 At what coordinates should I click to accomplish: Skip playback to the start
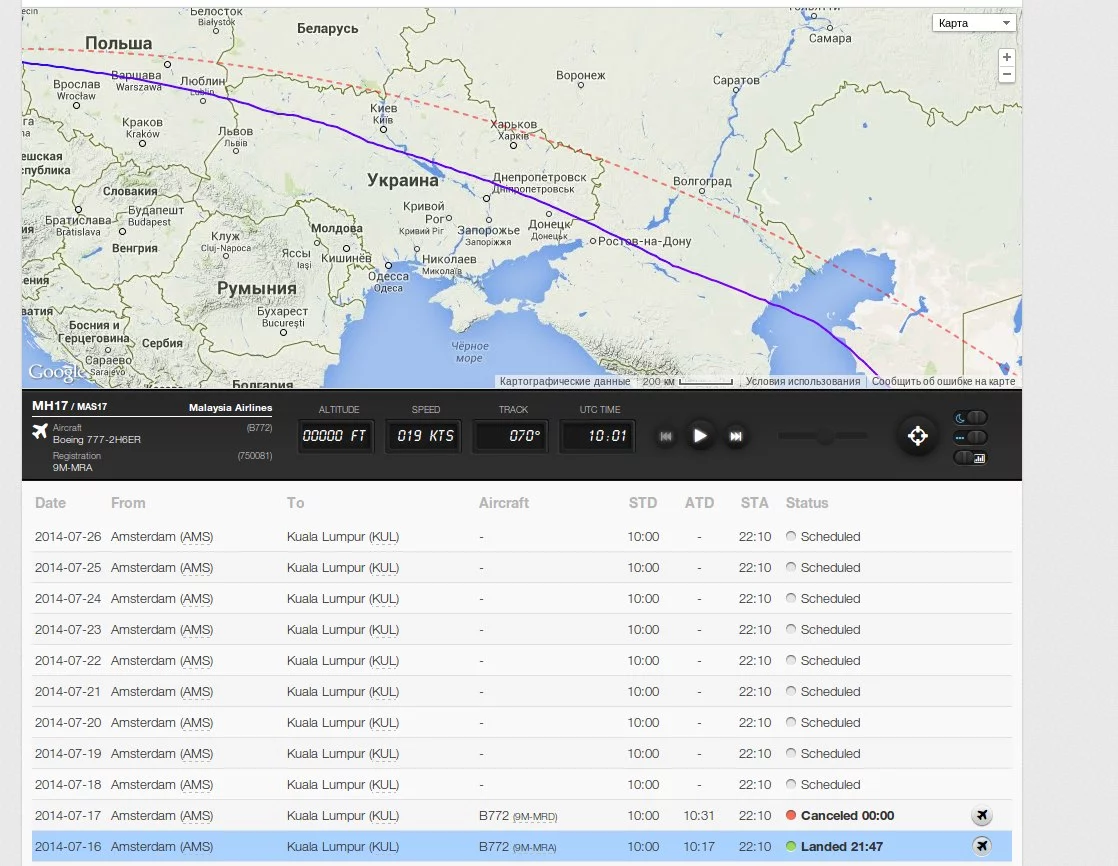click(666, 436)
